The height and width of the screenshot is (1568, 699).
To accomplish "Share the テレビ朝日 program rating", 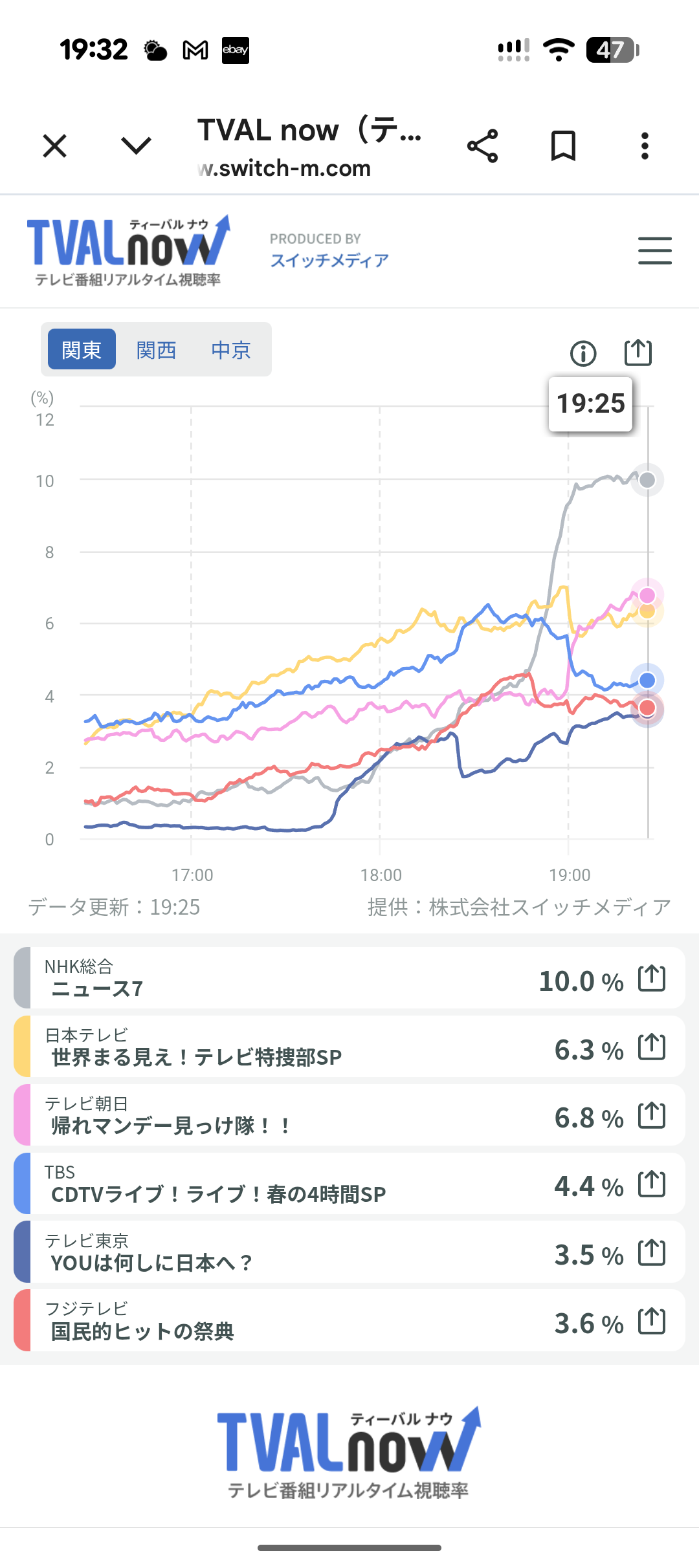I will 652,1115.
